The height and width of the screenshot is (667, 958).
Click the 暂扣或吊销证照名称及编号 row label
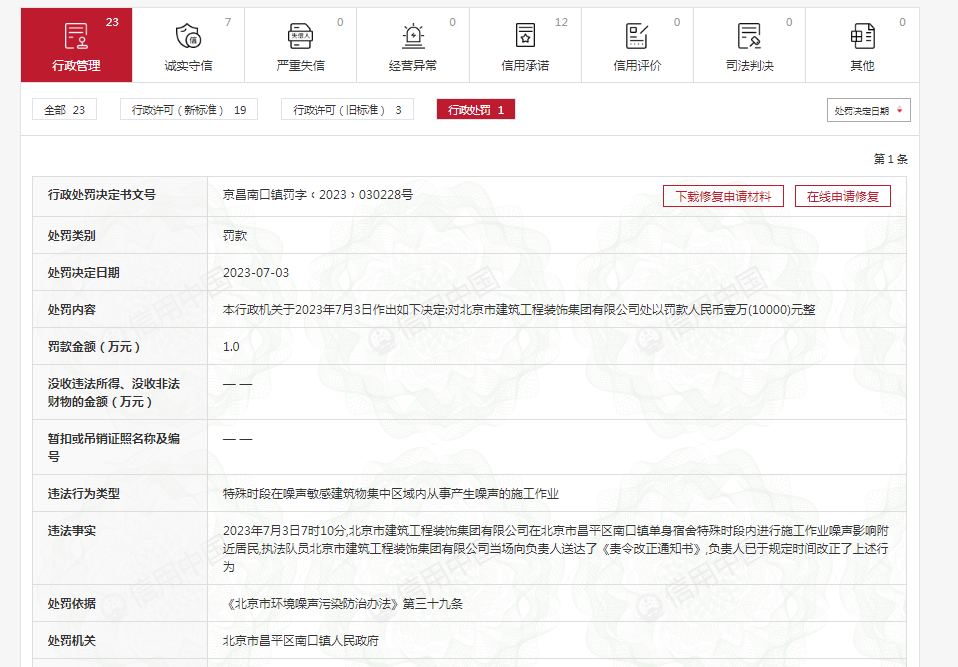tap(114, 447)
